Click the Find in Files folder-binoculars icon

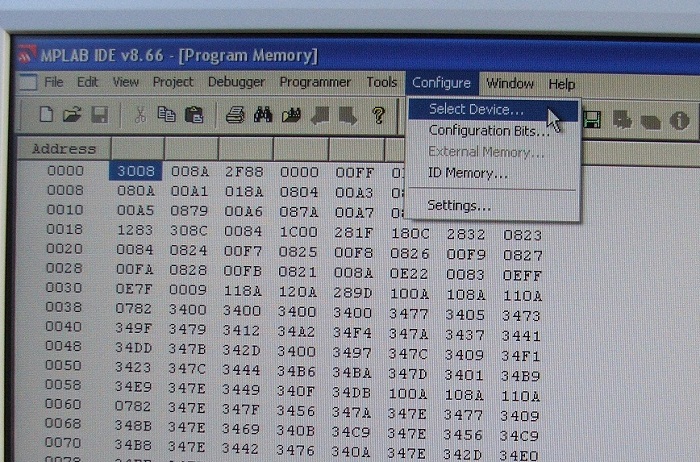pyautogui.click(x=291, y=116)
